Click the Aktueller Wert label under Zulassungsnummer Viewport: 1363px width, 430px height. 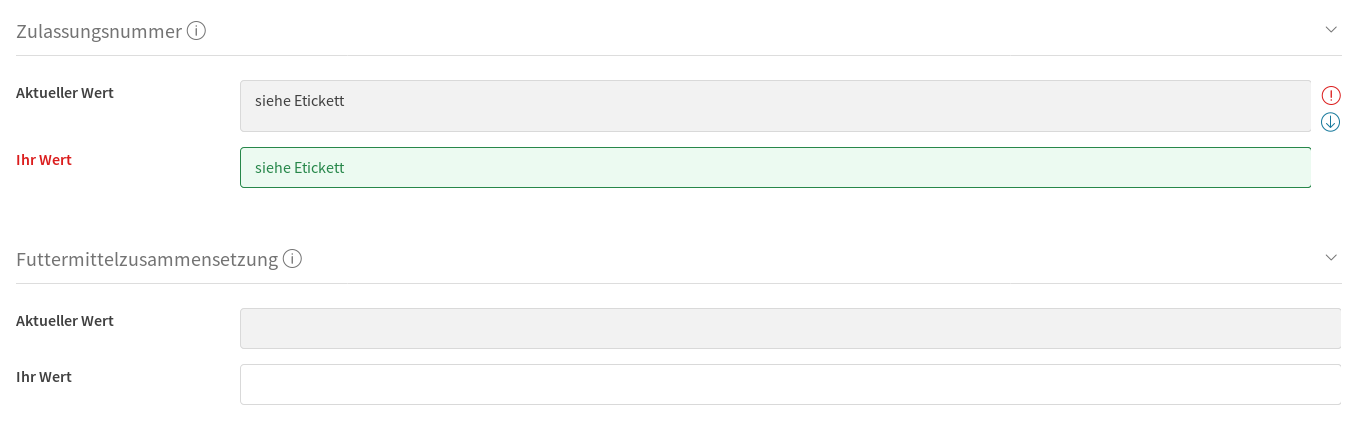click(x=65, y=93)
